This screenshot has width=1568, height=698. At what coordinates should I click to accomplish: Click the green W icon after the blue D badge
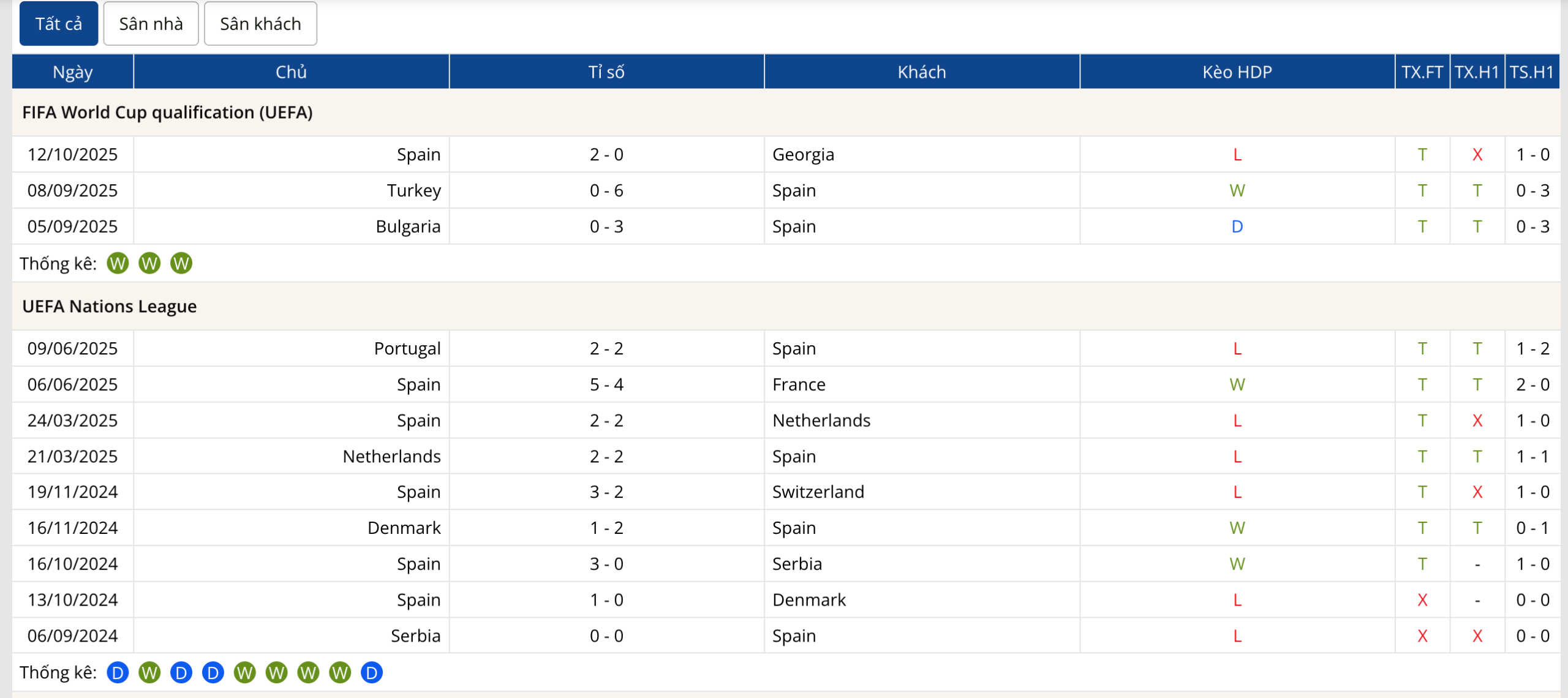point(149,672)
